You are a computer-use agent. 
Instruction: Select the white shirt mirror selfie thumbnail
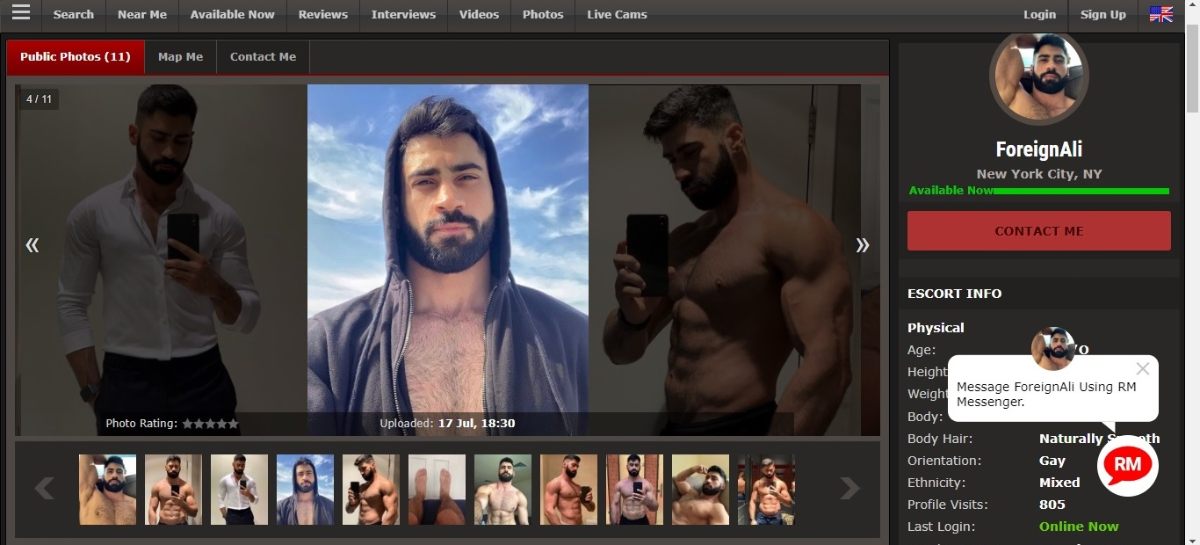(x=239, y=490)
